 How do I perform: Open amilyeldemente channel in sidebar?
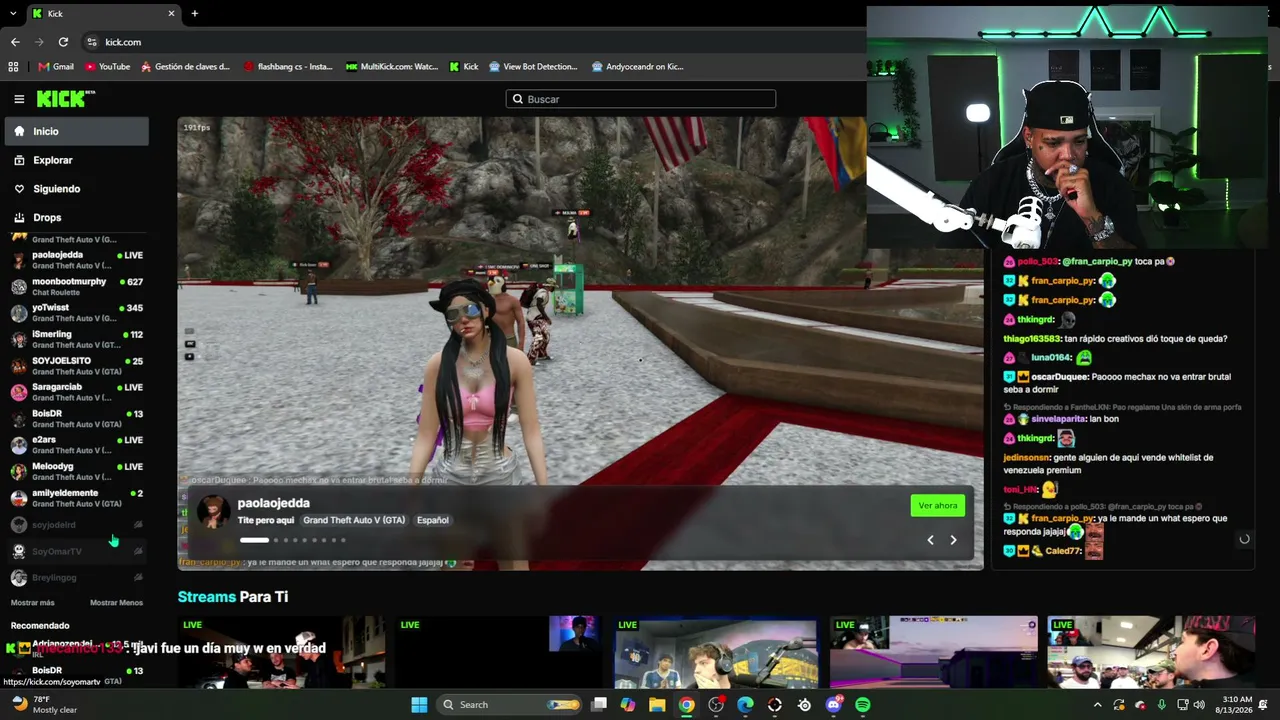(77, 498)
